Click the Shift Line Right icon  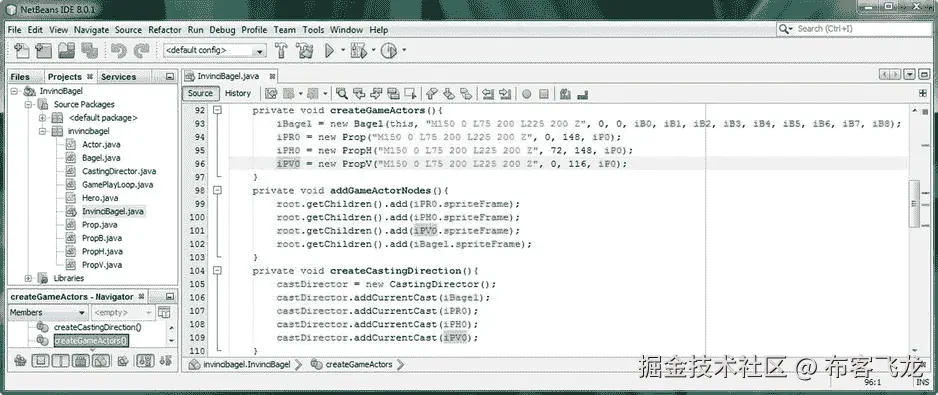(505, 93)
